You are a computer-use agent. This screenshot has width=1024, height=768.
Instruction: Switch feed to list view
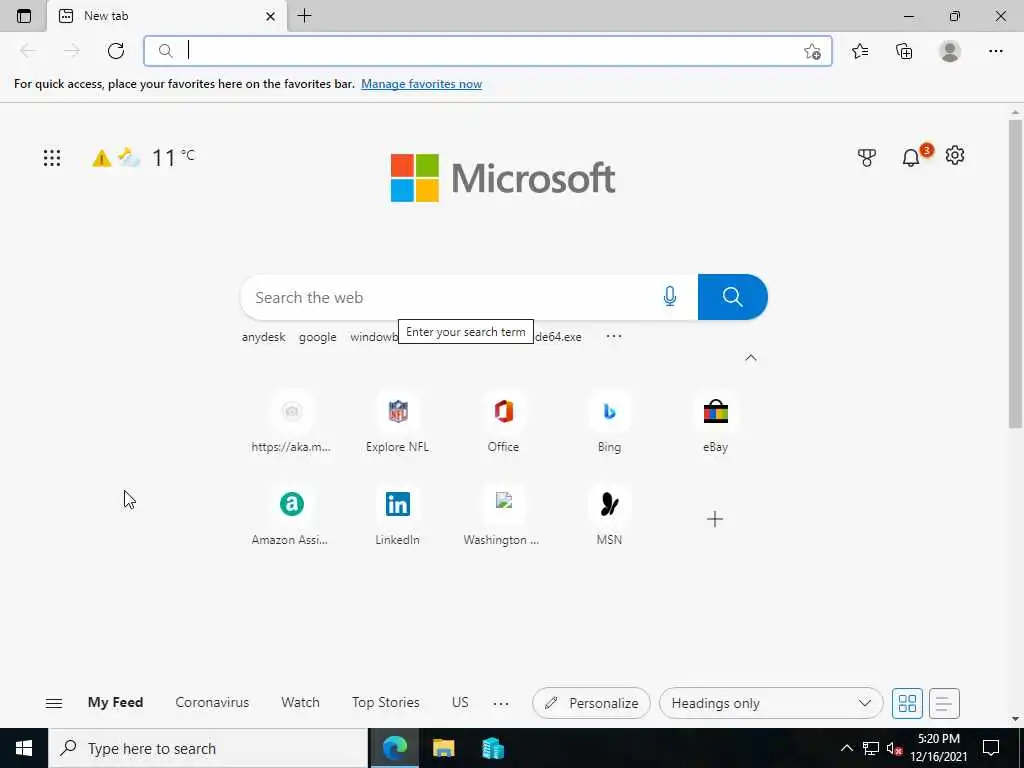944,703
